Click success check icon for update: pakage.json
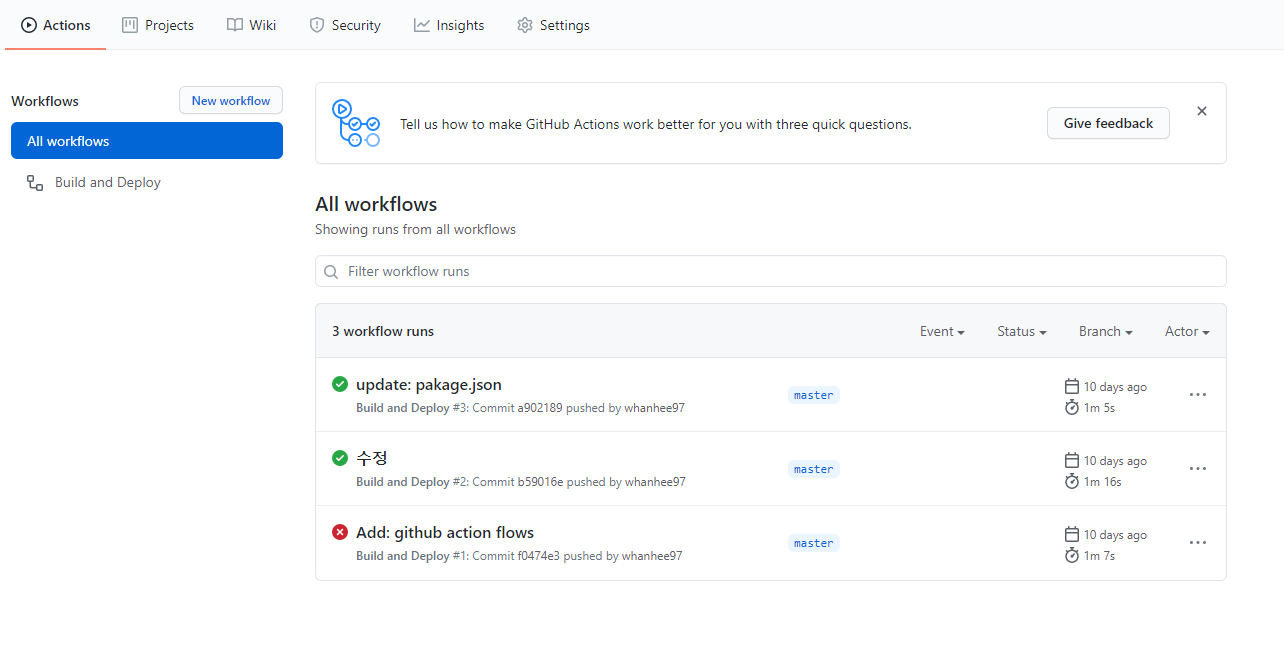This screenshot has height=651, width=1284. pos(340,384)
